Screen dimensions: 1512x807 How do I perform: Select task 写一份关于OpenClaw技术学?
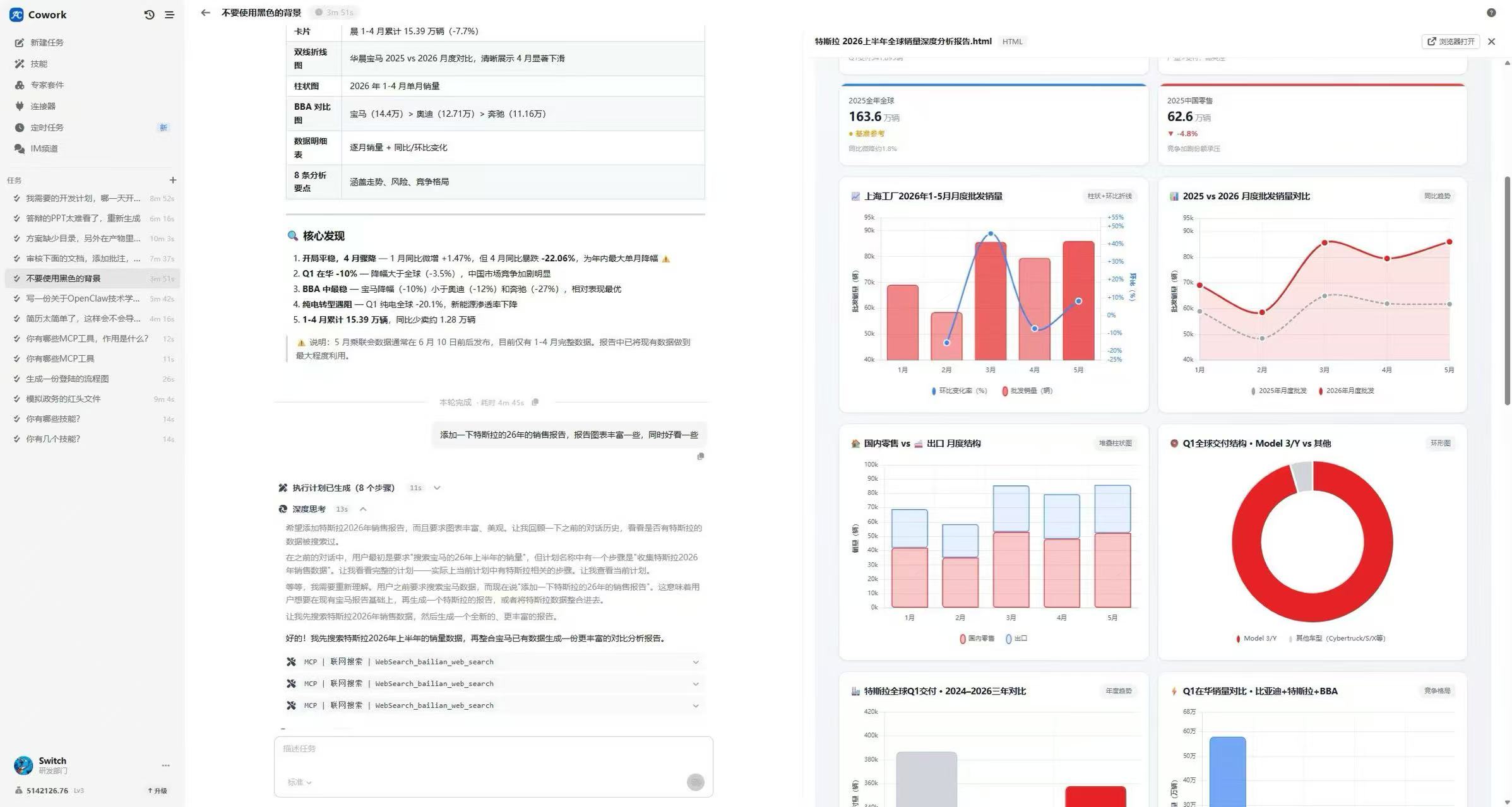pos(92,298)
